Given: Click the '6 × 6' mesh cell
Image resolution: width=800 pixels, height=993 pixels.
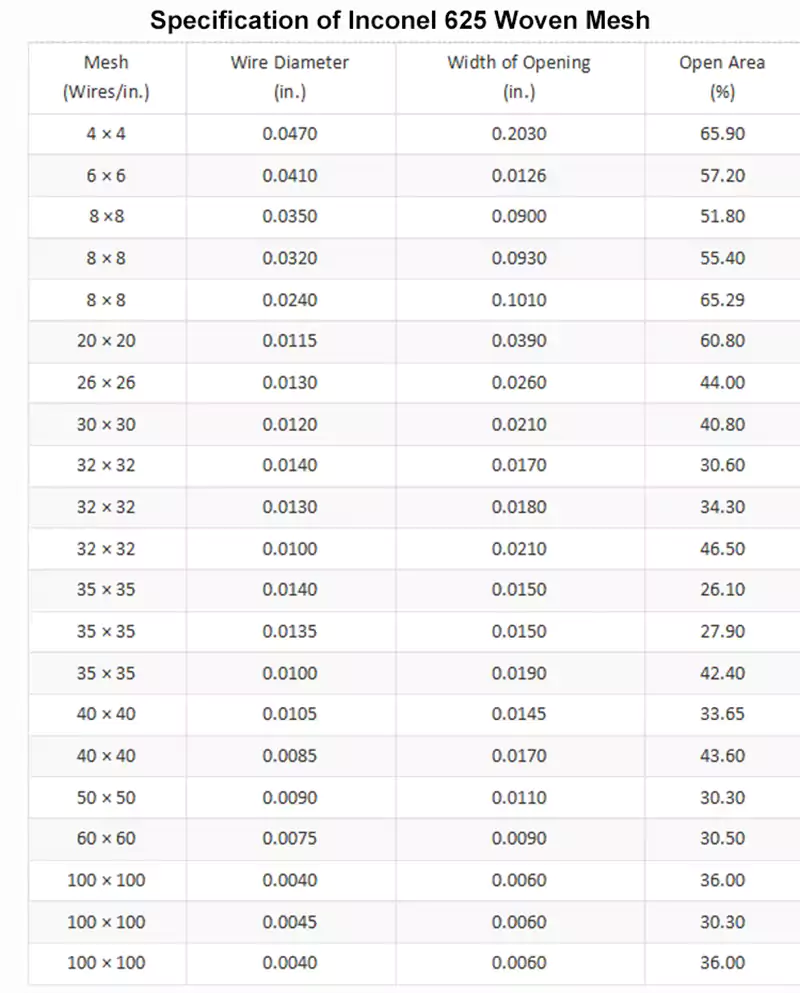Looking at the screenshot, I should 106,176.
